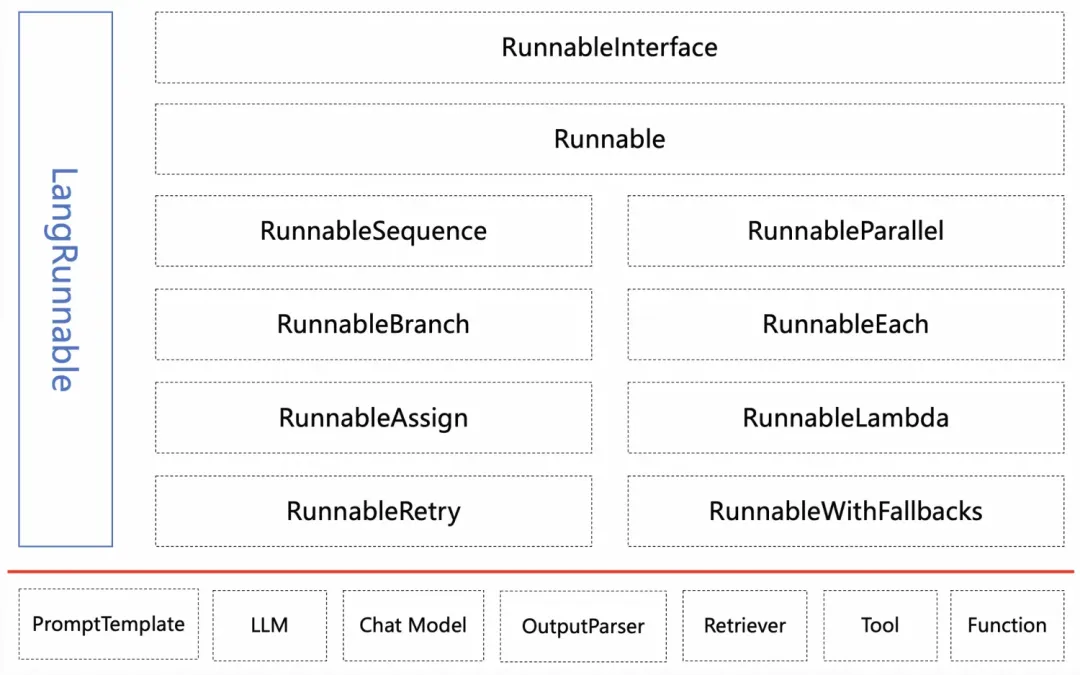Click the PromptTemplate component box
Screen dimensions: 1080x675
tap(108, 625)
